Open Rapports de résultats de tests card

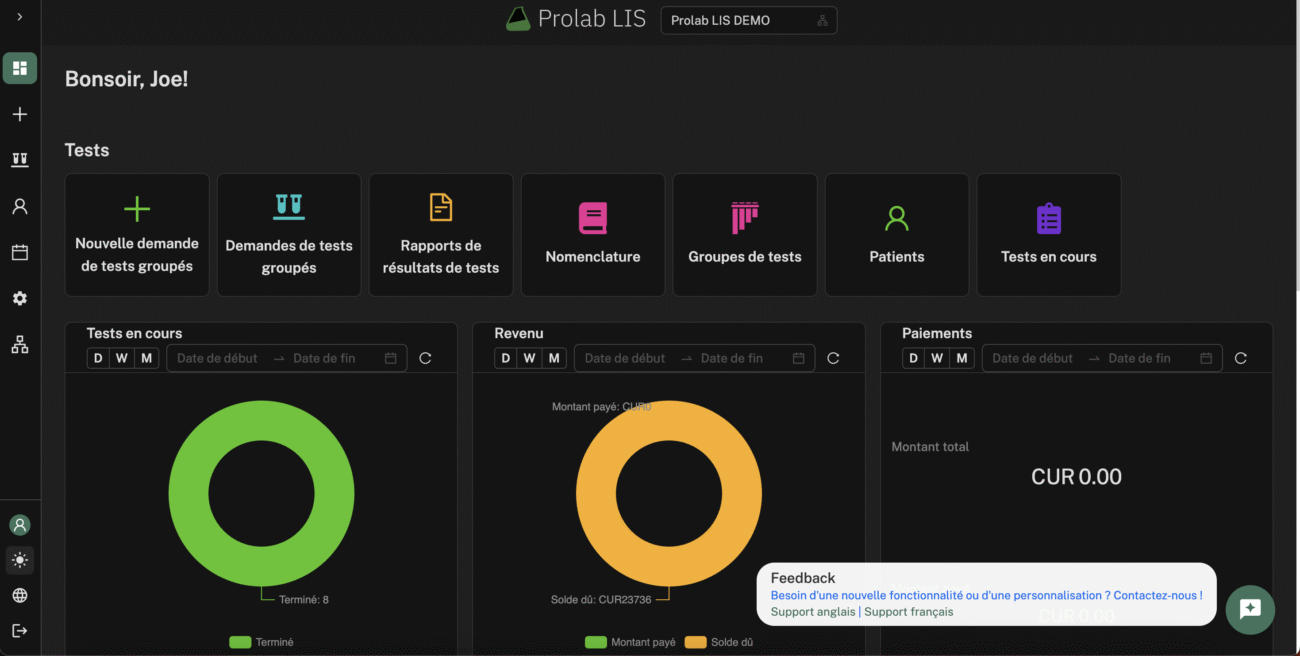[441, 235]
